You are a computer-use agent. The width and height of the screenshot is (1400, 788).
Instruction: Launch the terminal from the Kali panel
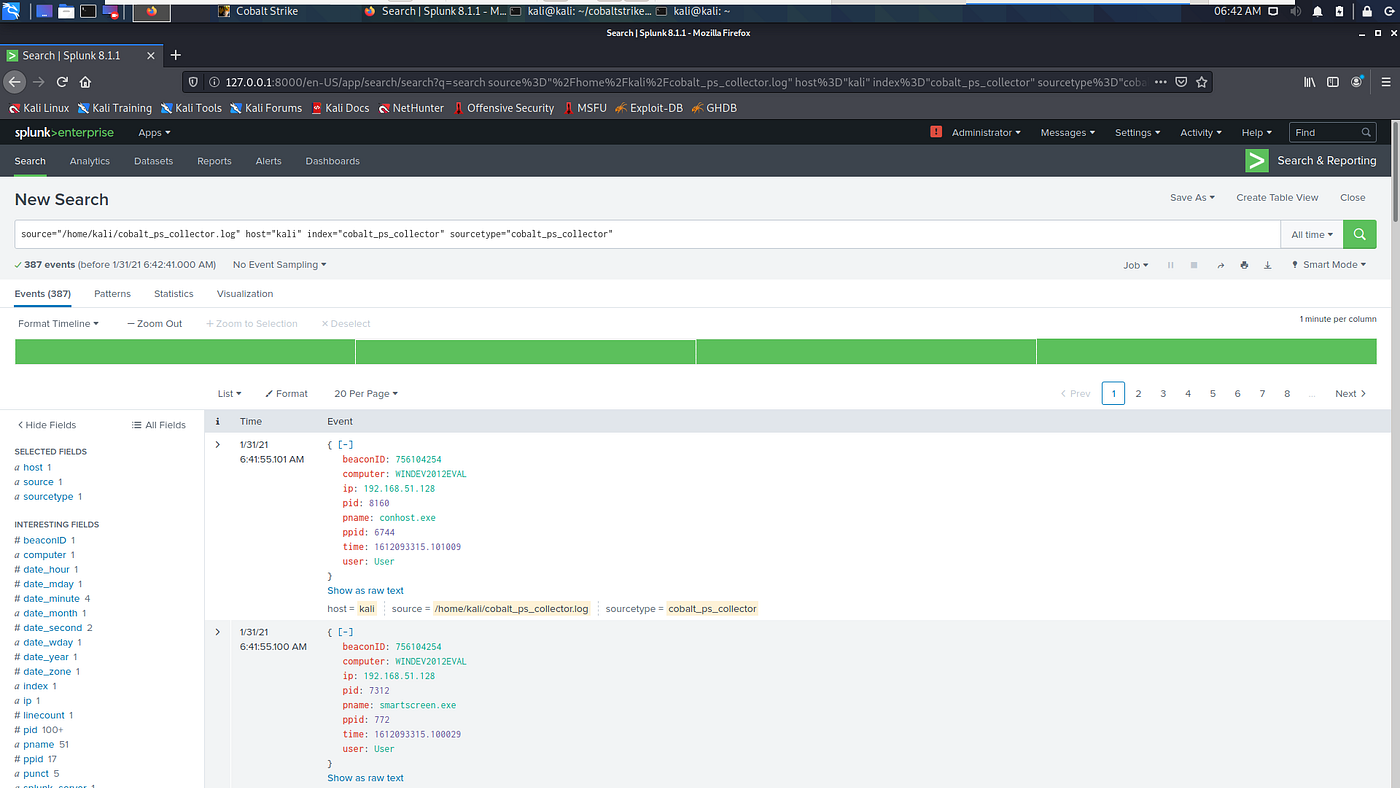coord(88,12)
